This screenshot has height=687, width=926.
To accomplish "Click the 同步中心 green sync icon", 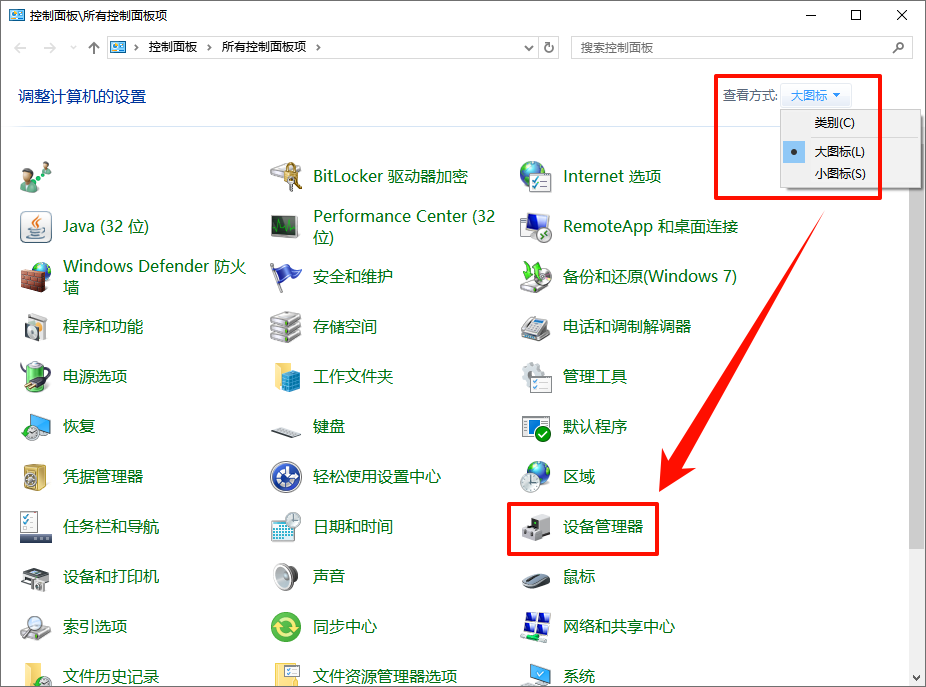I will tap(286, 627).
